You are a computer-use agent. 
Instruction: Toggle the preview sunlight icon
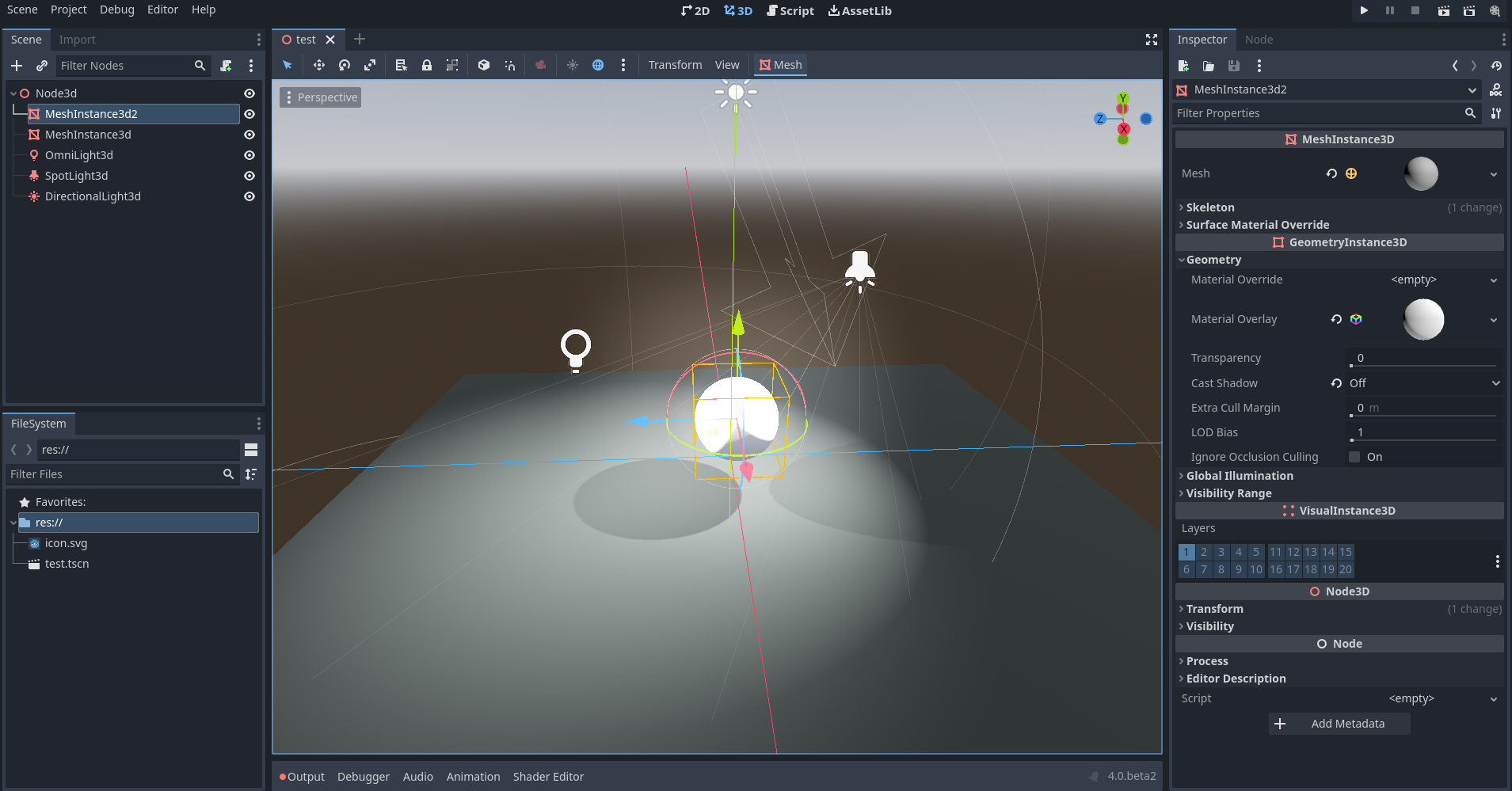pos(572,65)
